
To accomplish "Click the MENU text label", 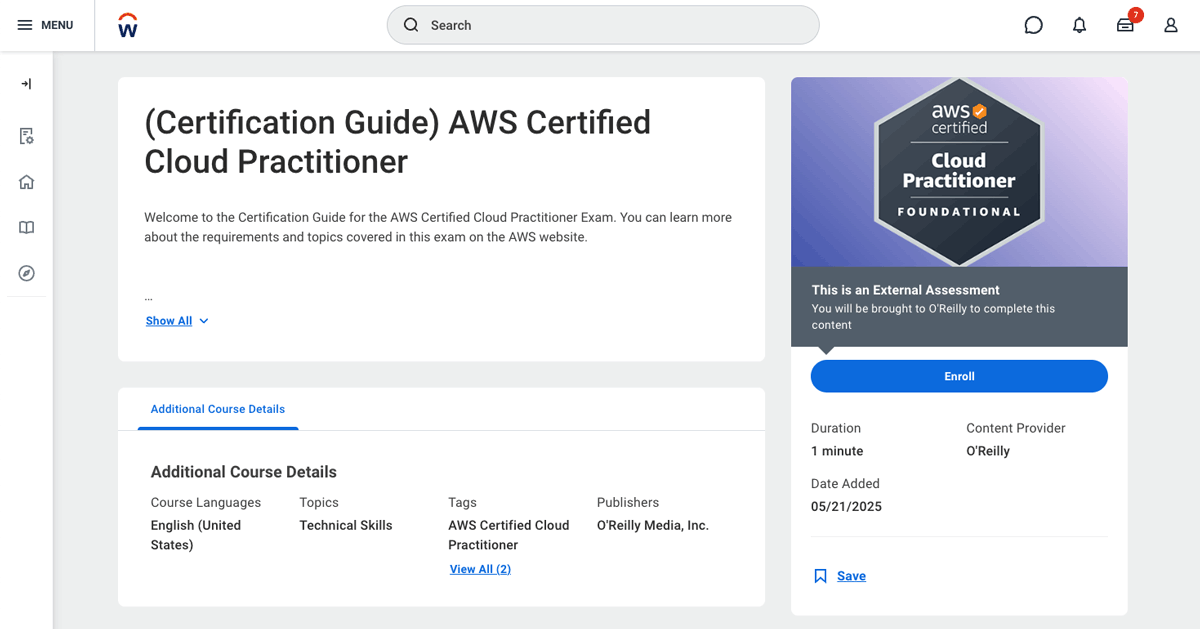I will pos(57,25).
